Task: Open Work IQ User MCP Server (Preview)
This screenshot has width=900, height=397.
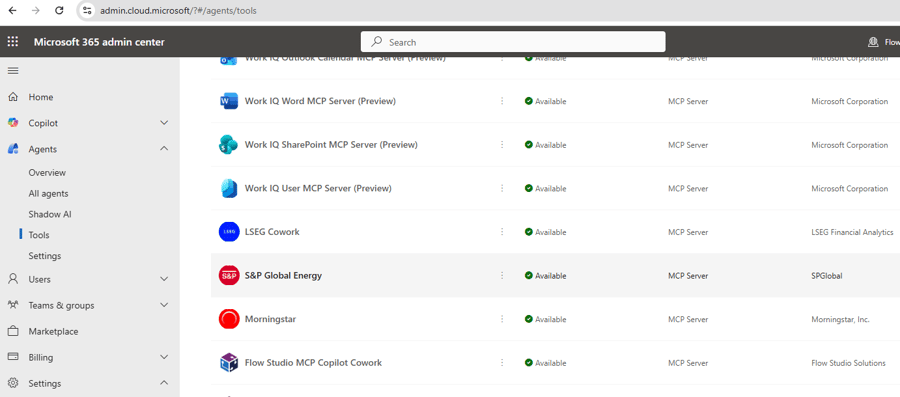Action: (x=318, y=188)
